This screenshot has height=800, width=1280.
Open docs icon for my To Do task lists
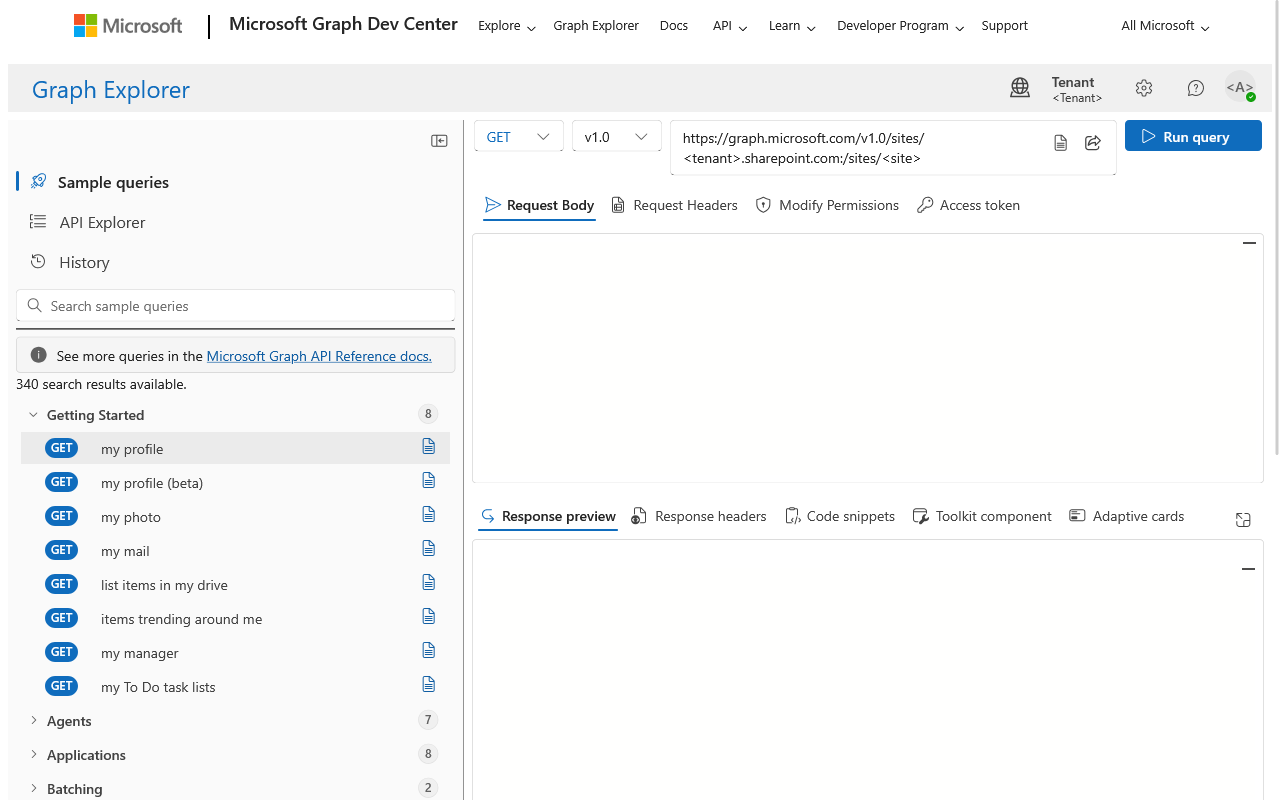point(429,684)
